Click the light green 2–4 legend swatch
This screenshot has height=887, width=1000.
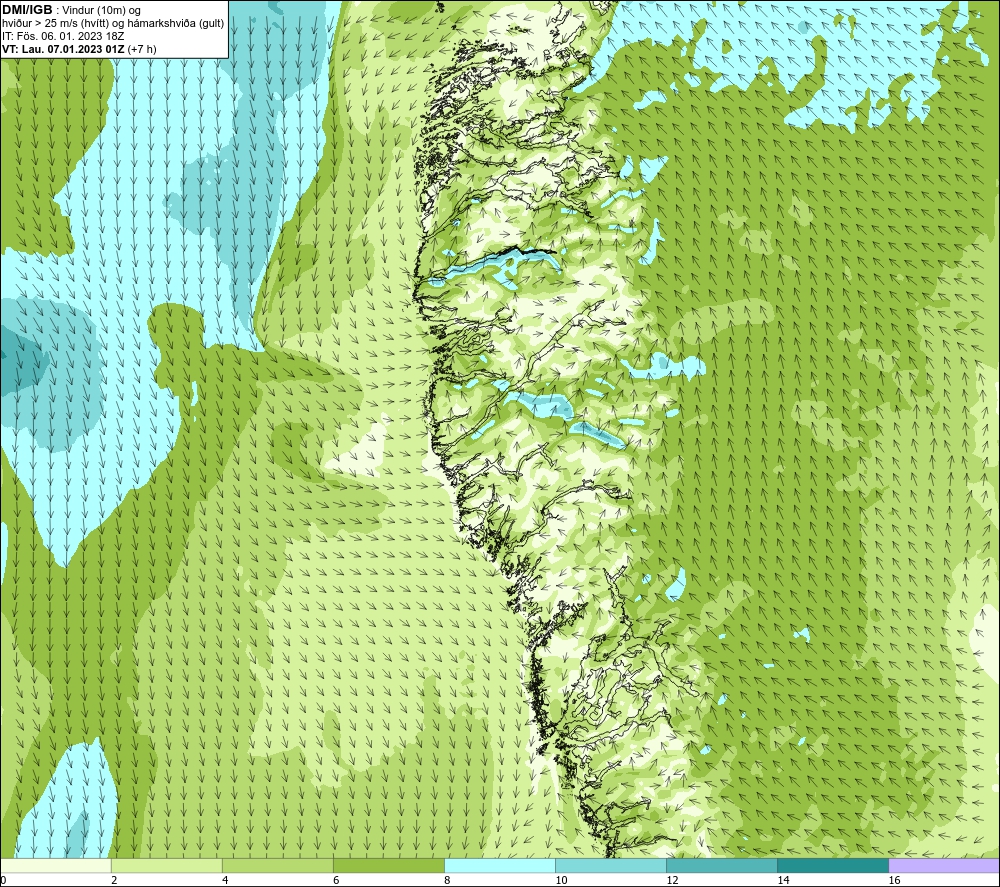point(167,865)
